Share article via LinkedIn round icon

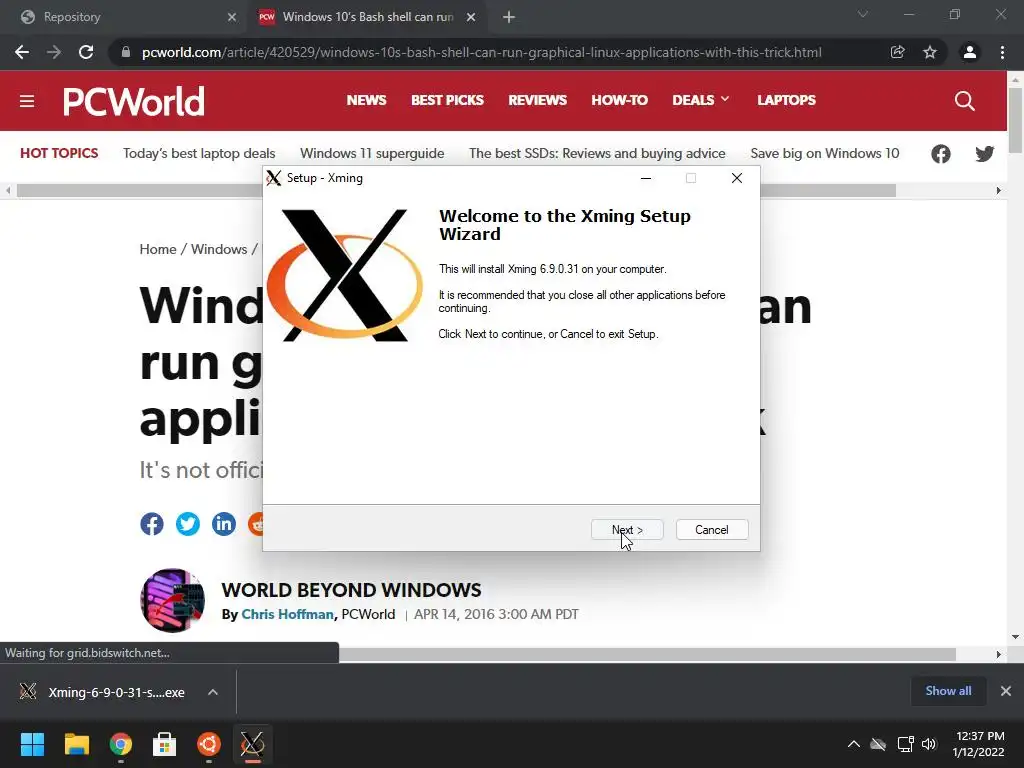[223, 524]
